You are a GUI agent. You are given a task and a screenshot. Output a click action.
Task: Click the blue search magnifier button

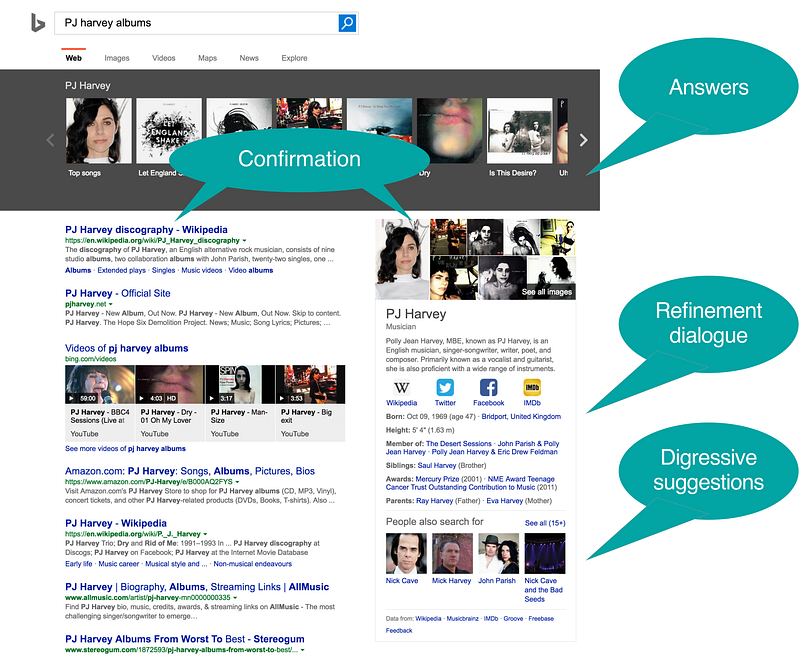coord(347,23)
